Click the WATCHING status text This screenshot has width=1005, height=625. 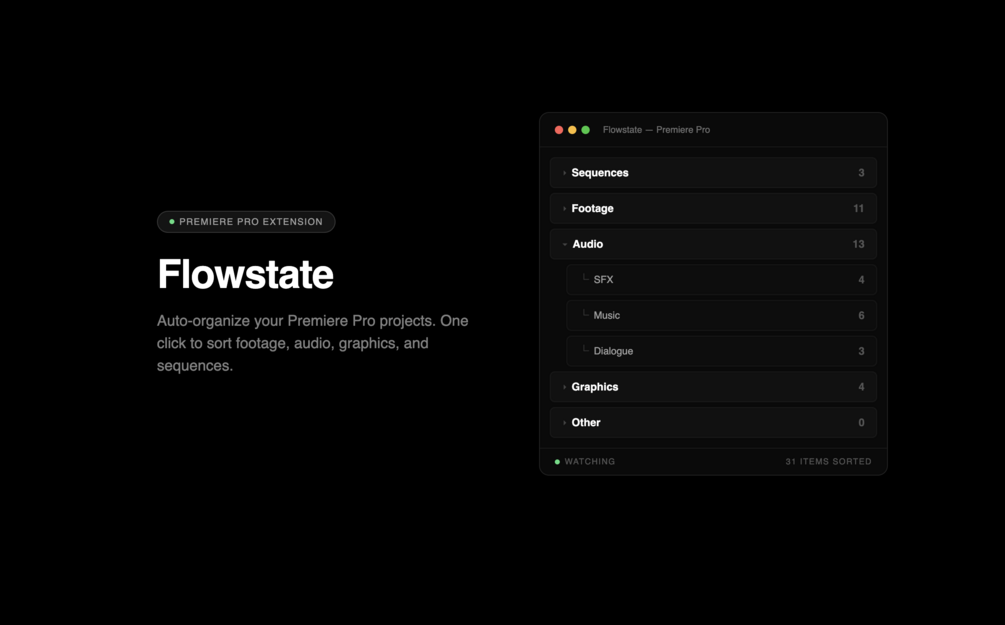590,462
